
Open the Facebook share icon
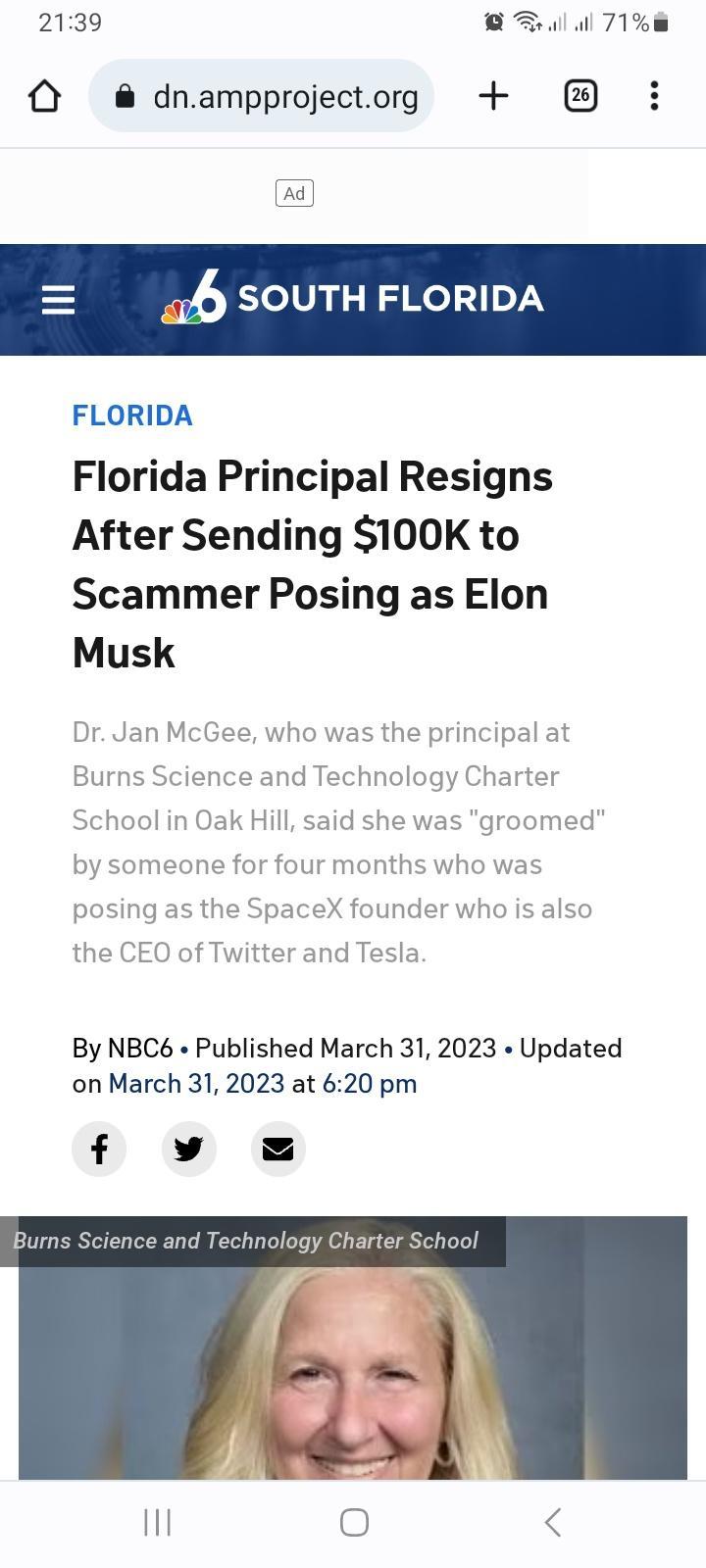tap(99, 1149)
